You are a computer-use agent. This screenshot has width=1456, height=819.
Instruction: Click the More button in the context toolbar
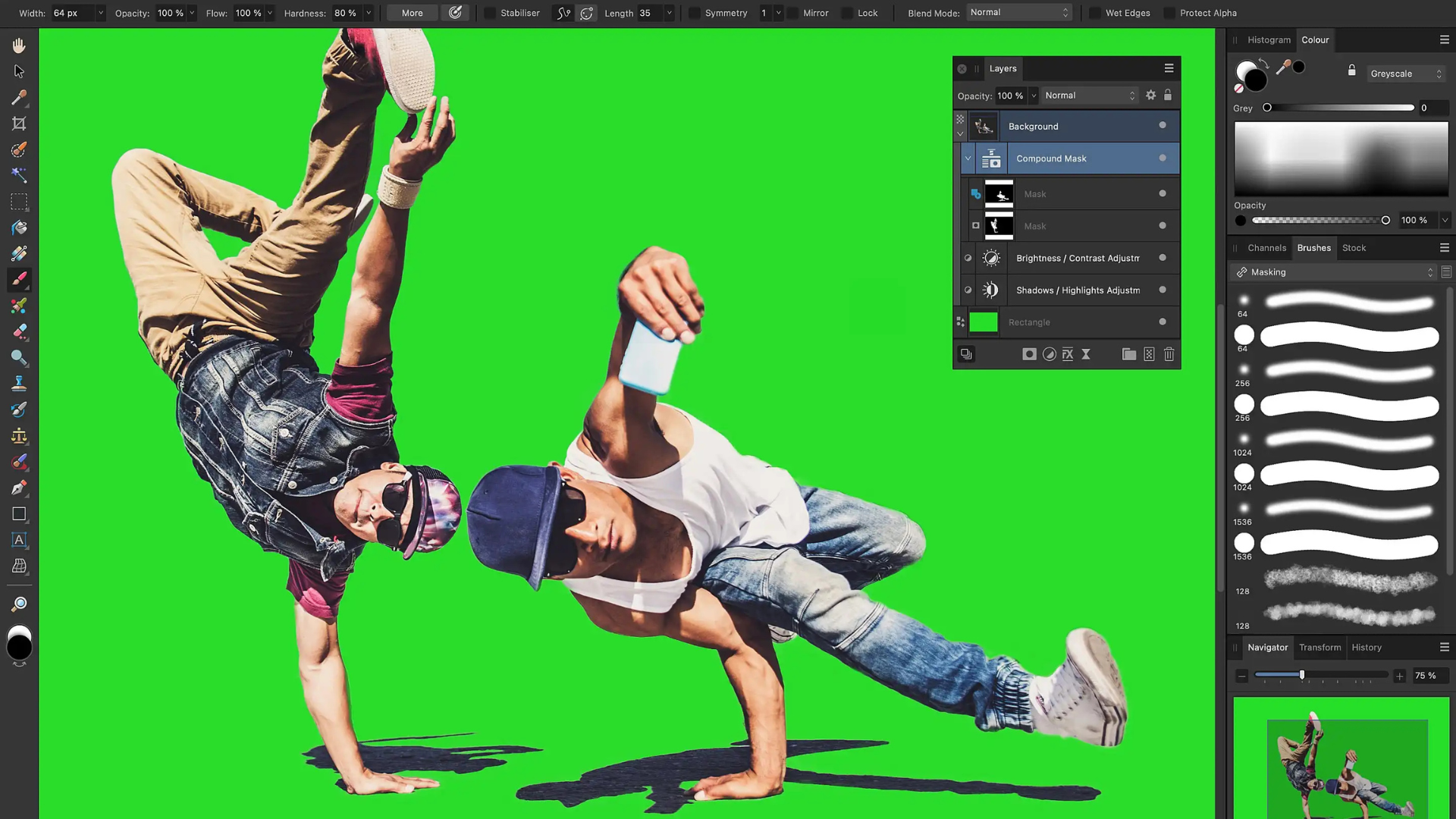click(x=412, y=13)
